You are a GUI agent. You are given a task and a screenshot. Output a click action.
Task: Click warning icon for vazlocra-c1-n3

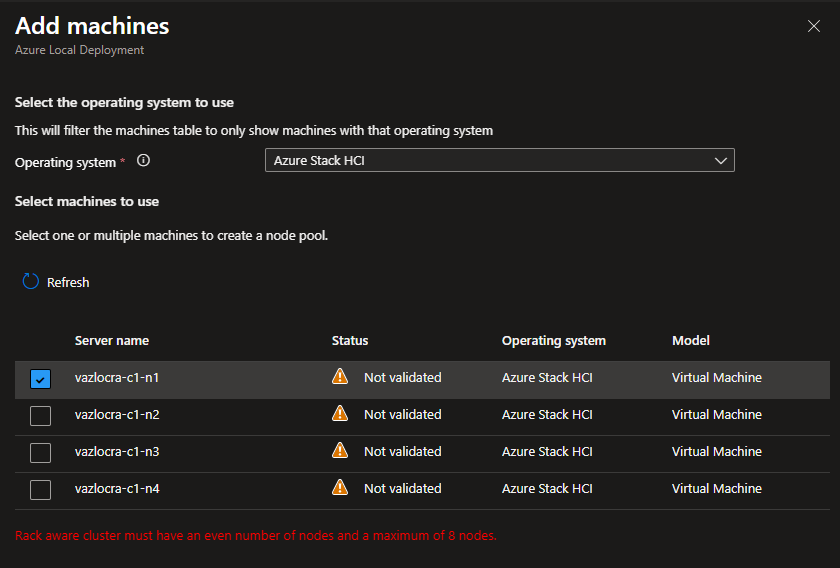(x=340, y=451)
